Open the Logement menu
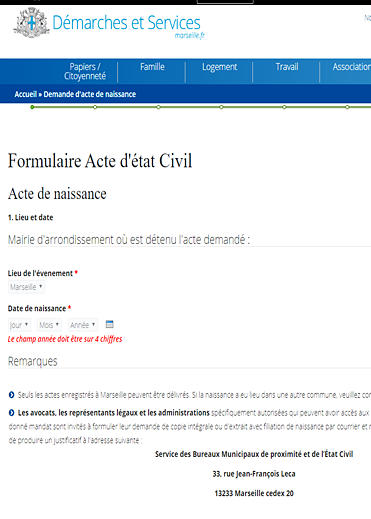The image size is (371, 519). pyautogui.click(x=219, y=67)
